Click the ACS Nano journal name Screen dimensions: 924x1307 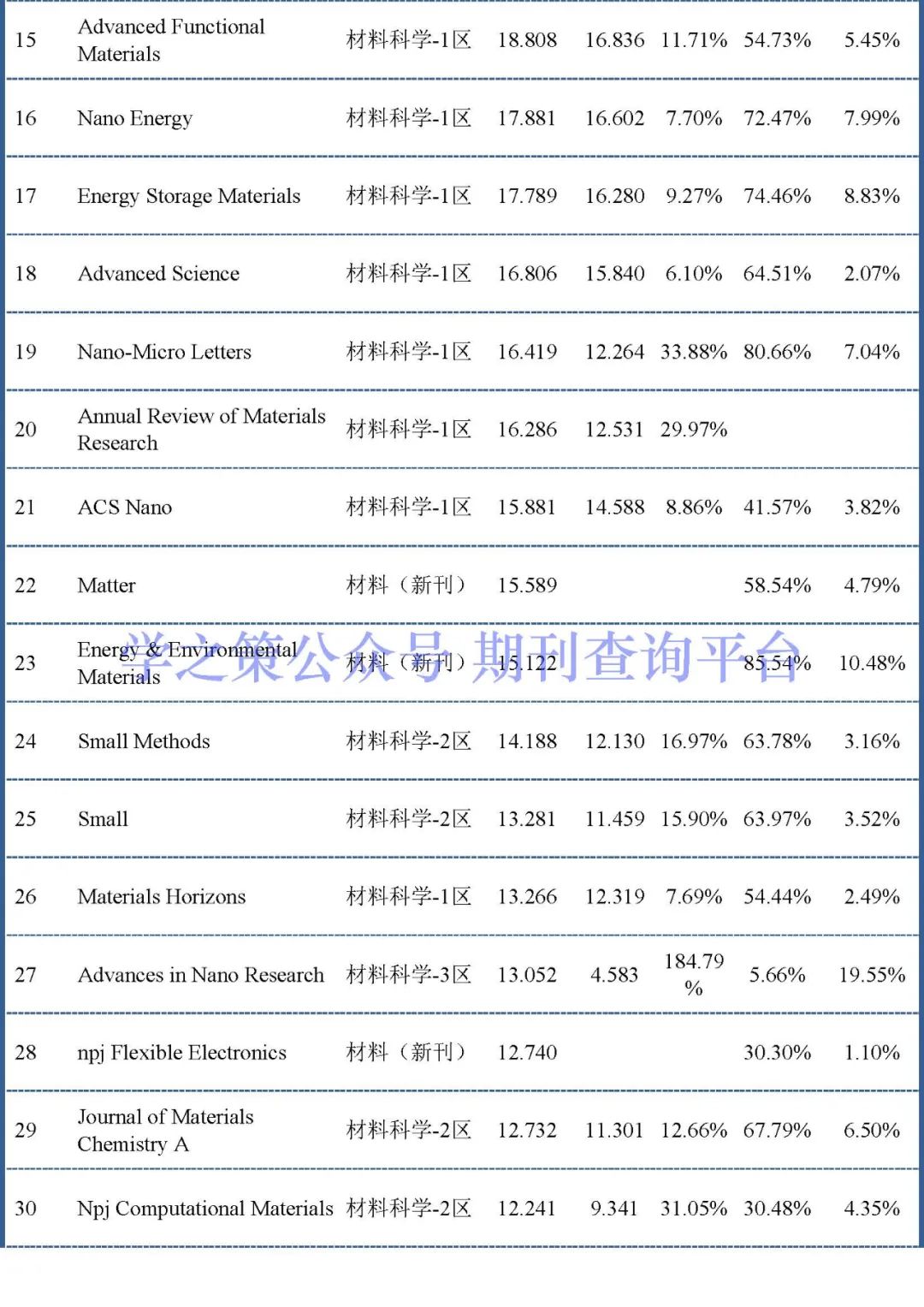coord(125,508)
